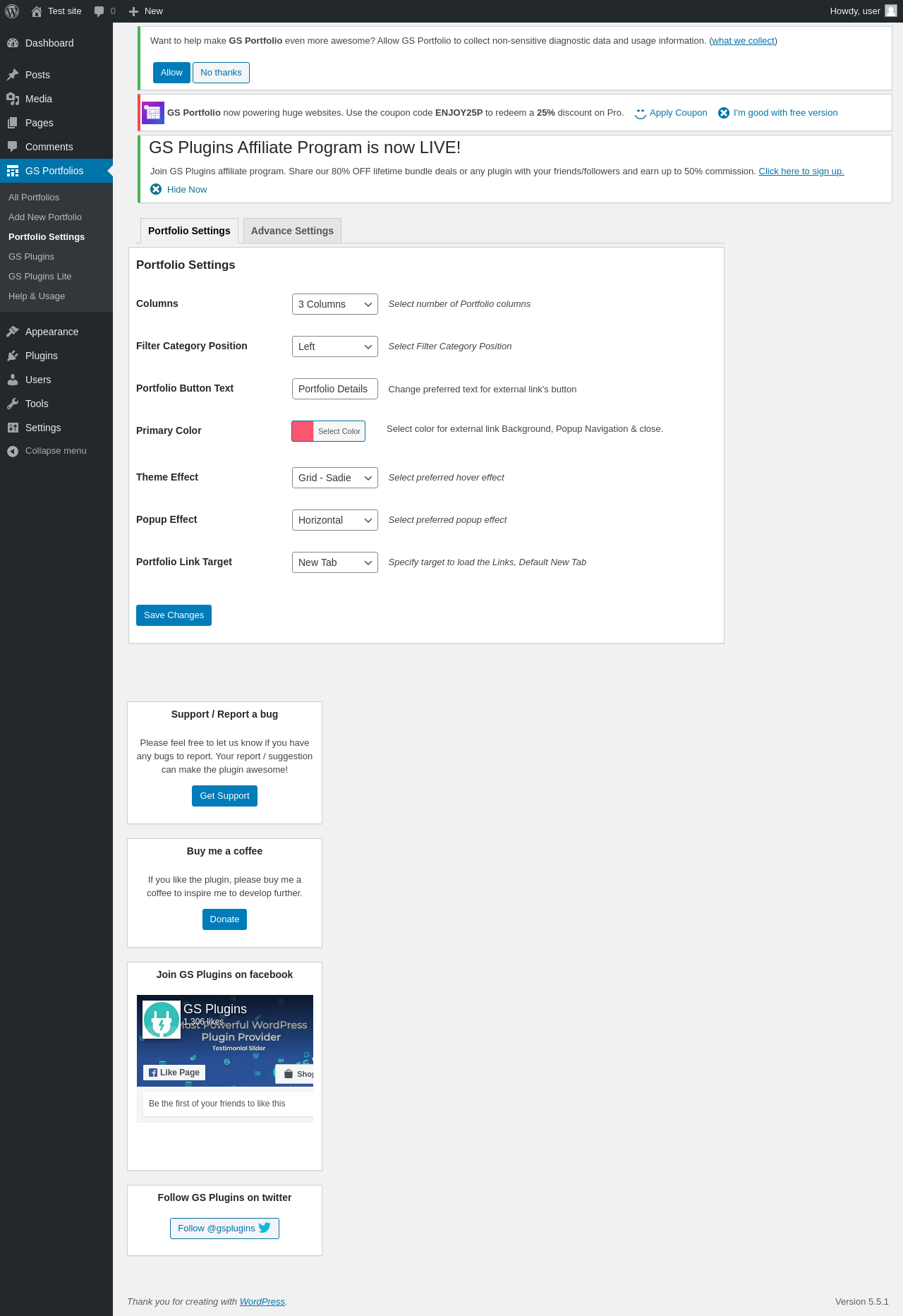The width and height of the screenshot is (903, 1316).
Task: Click the plus icon beside New
Action: (x=133, y=11)
